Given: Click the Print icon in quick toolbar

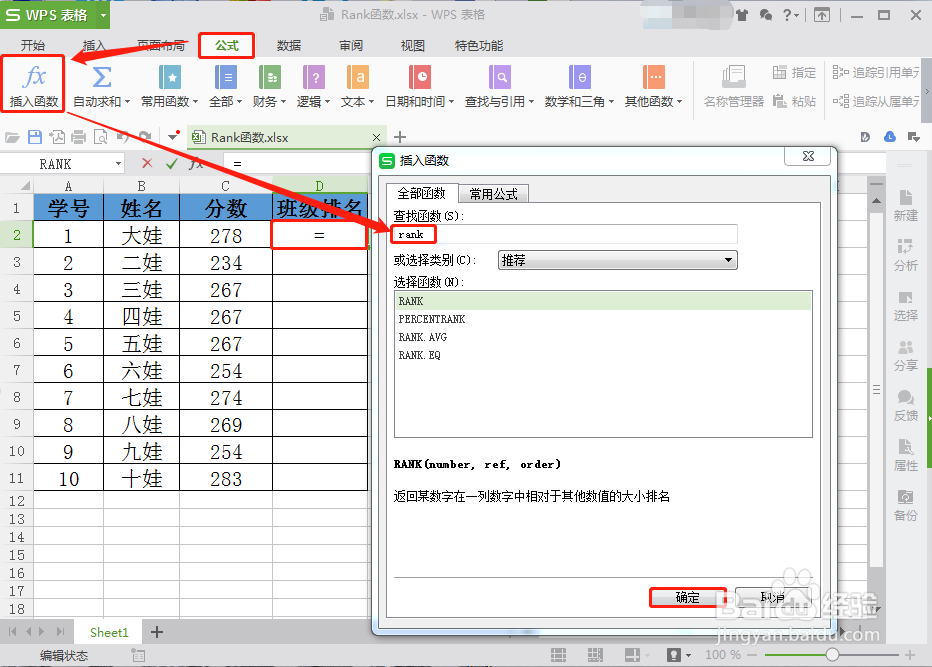Looking at the screenshot, I should coord(78,137).
